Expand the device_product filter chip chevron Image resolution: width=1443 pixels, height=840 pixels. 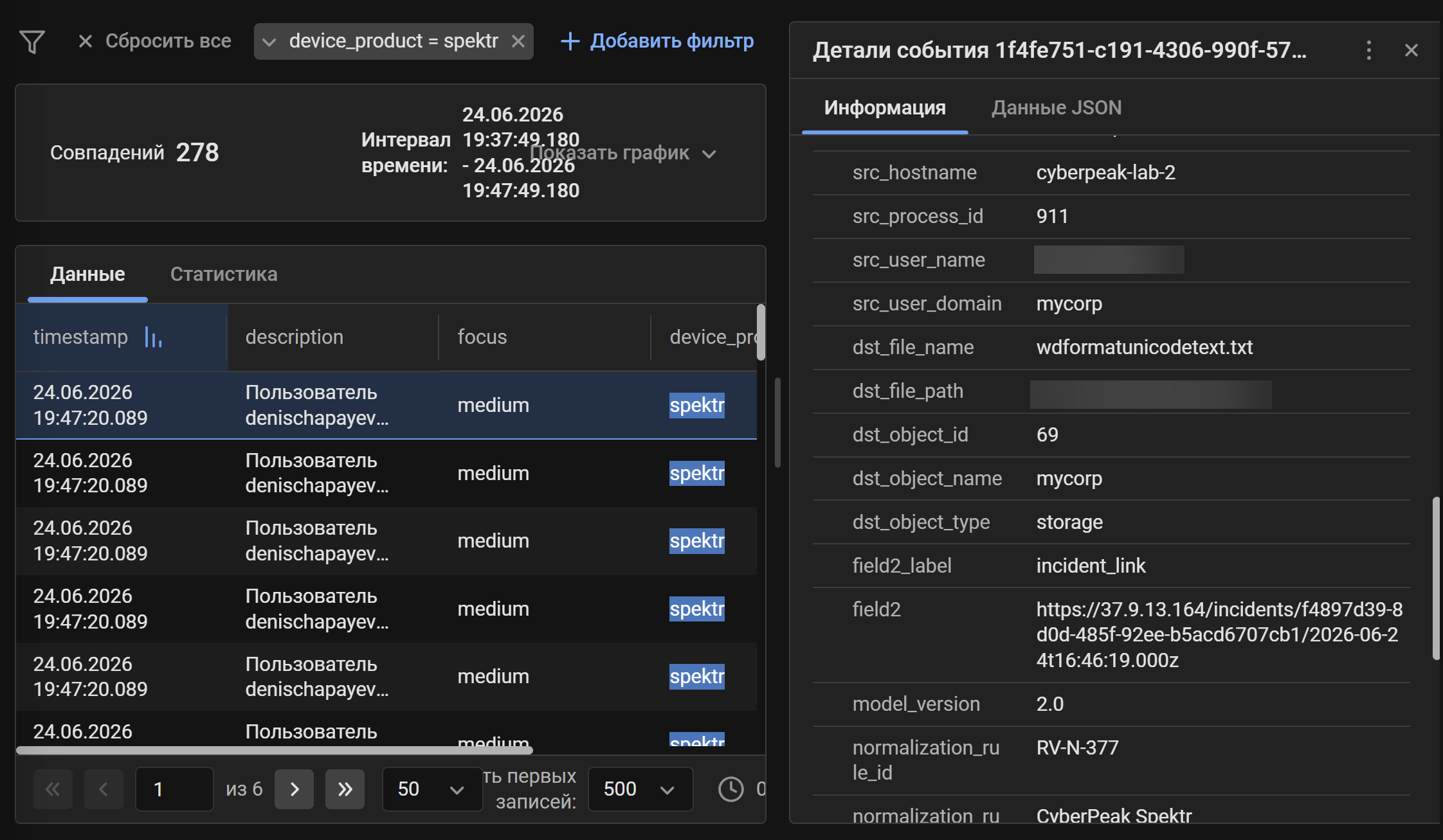click(x=269, y=42)
